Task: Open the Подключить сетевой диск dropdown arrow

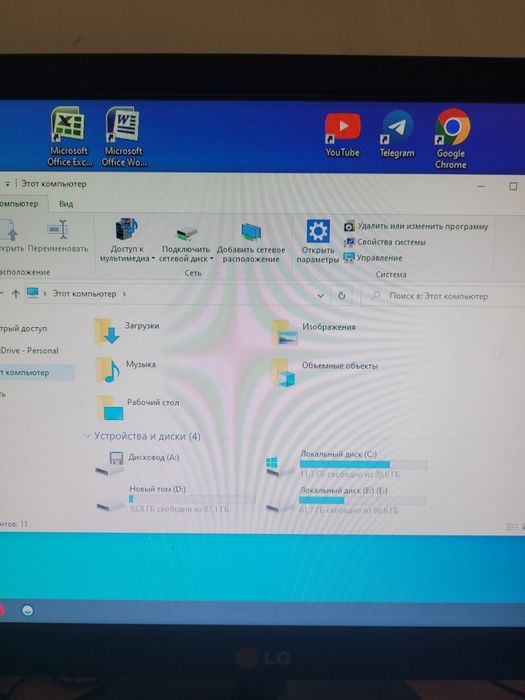Action: tap(211, 259)
